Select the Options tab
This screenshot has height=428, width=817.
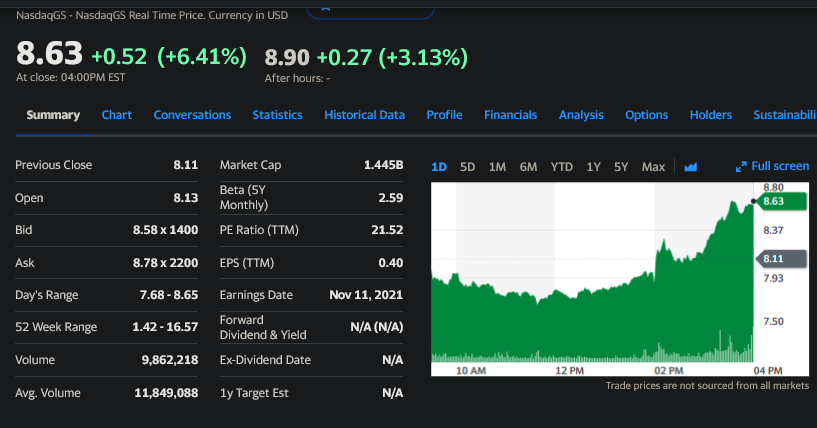click(646, 115)
